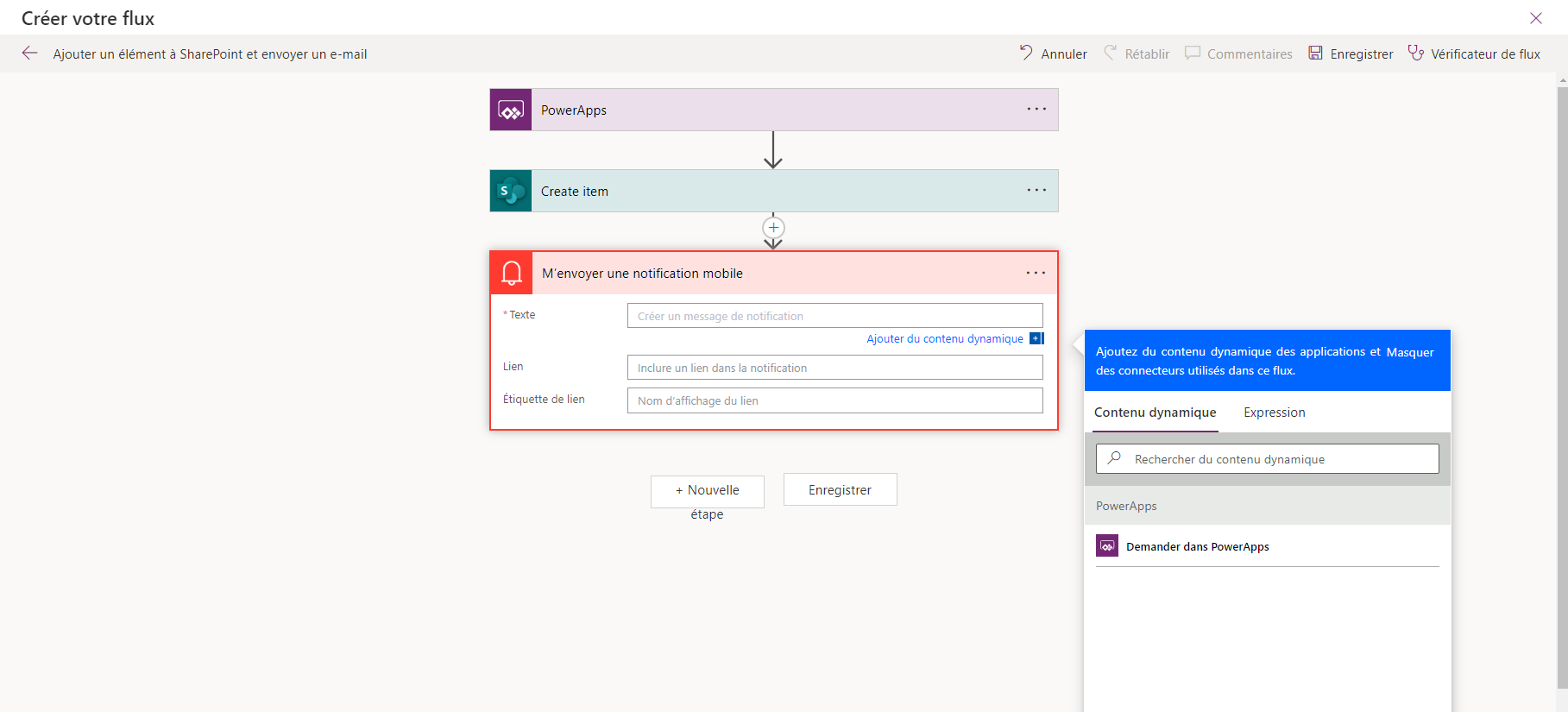
Task: Go back using the left arrow icon
Action: click(30, 54)
